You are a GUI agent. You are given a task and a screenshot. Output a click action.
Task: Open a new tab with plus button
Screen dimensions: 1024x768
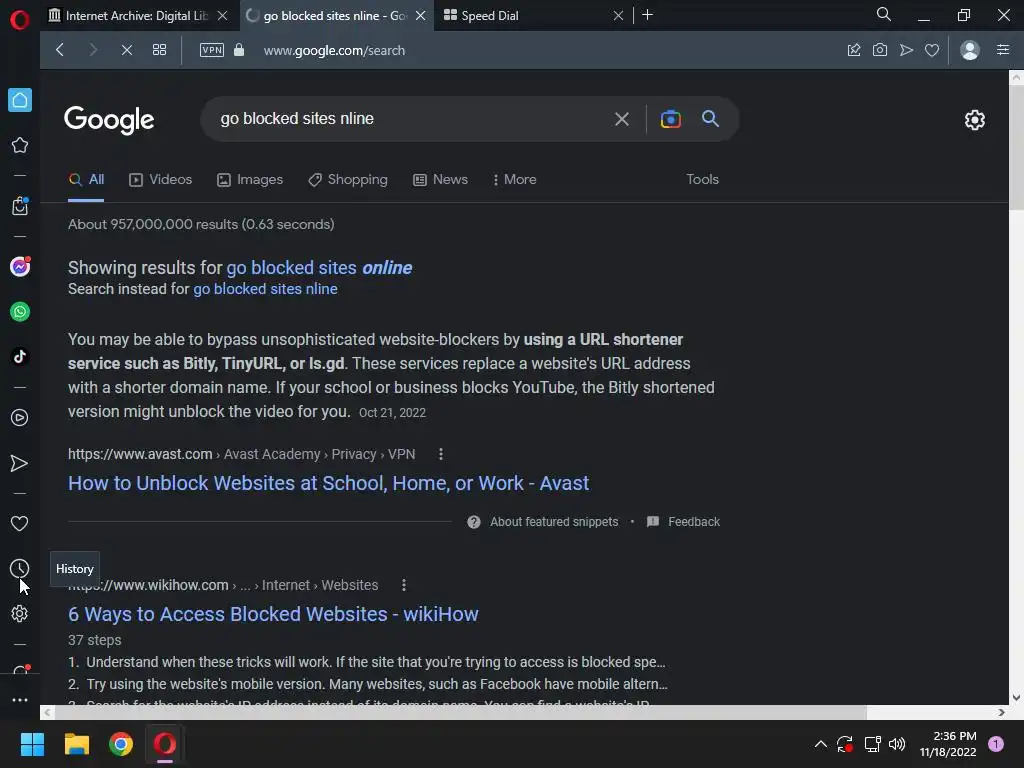(647, 15)
